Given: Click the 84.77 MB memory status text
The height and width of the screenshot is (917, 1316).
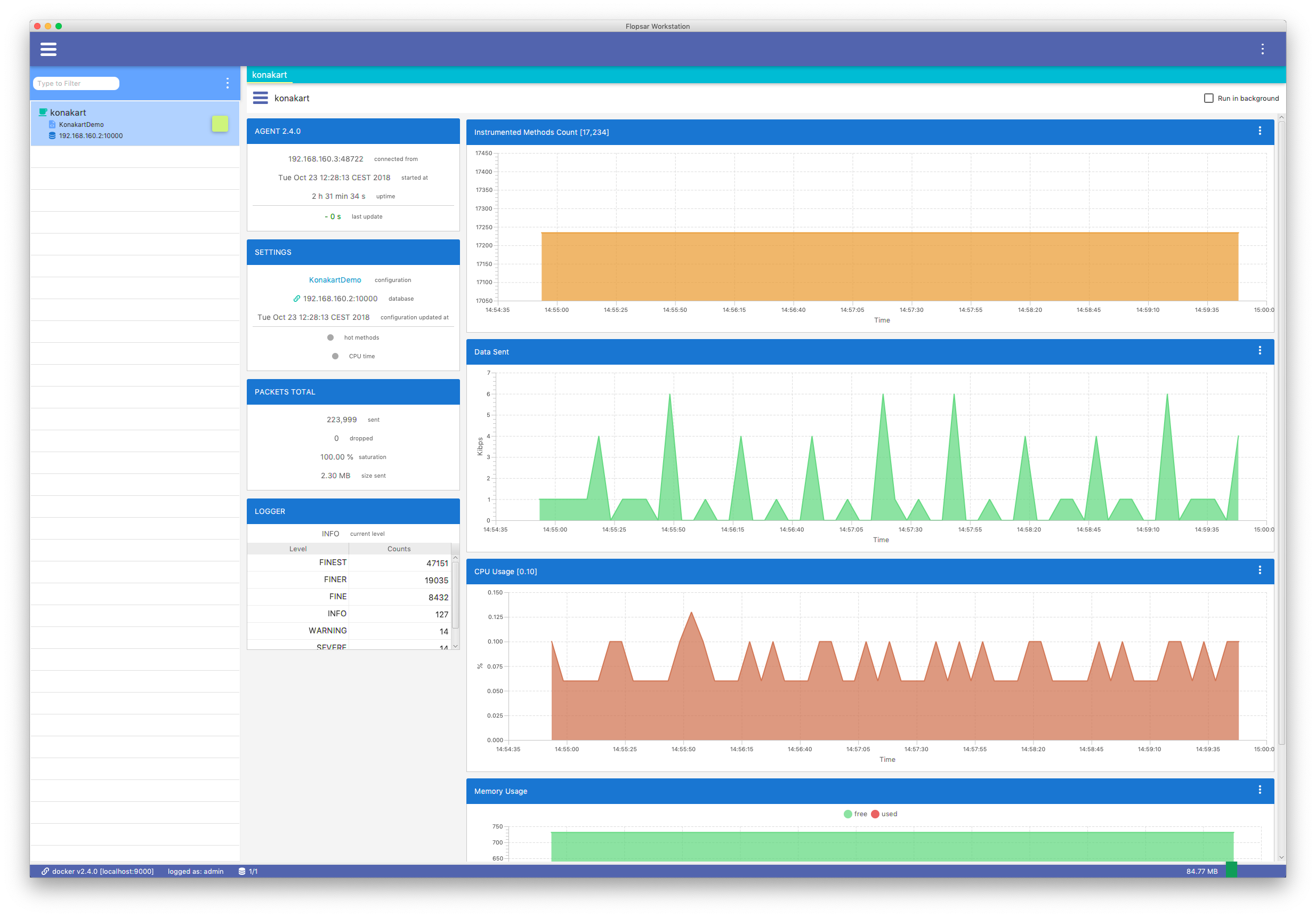Looking at the screenshot, I should pyautogui.click(x=1201, y=871).
